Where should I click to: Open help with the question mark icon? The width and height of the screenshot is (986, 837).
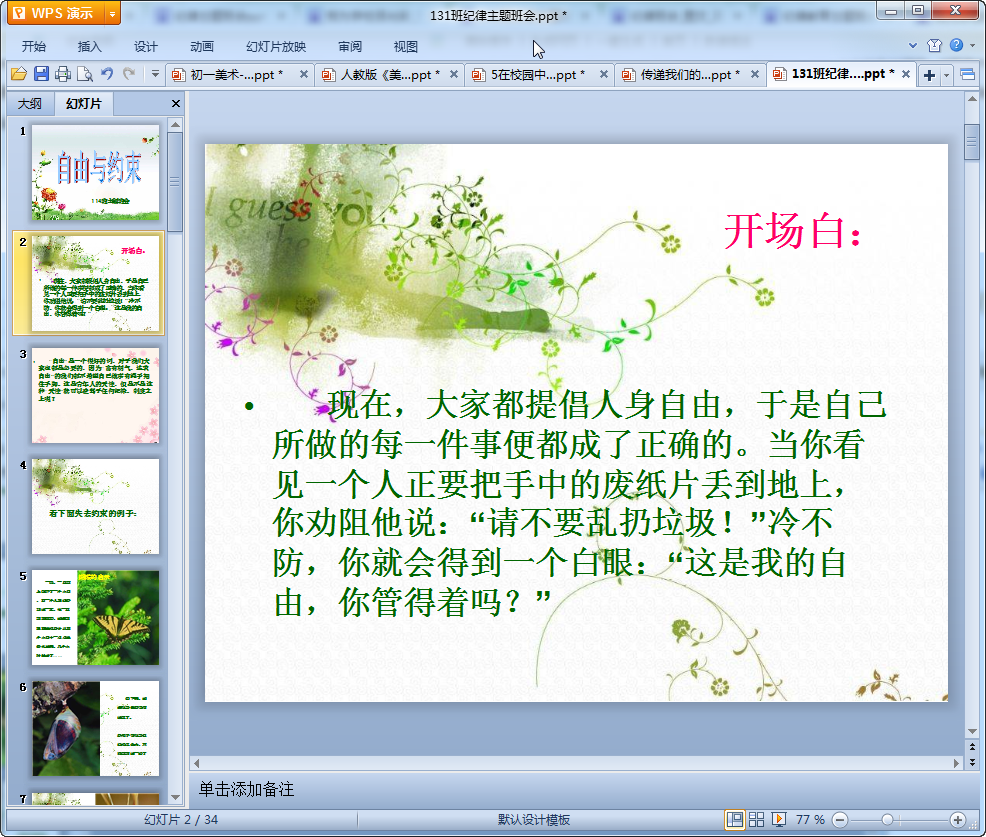click(x=956, y=45)
